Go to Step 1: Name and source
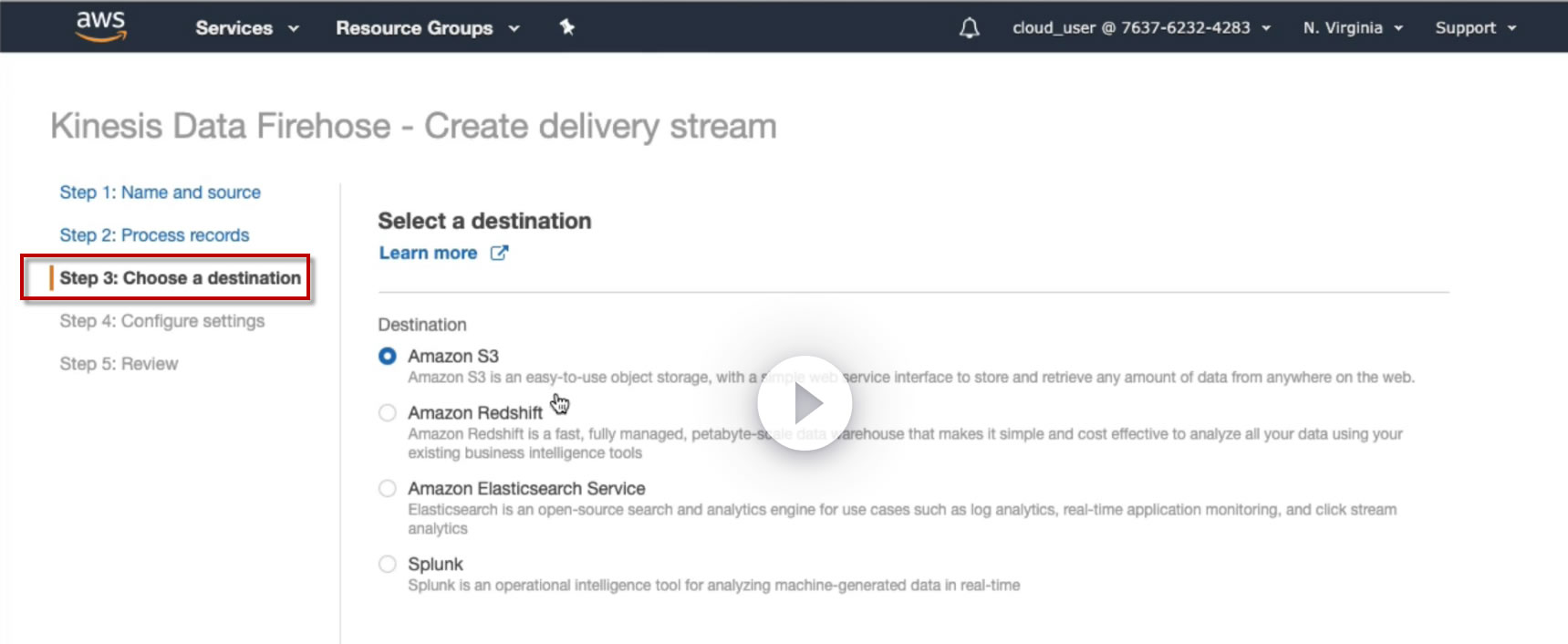Viewport: 1568px width, 644px height. [x=160, y=192]
